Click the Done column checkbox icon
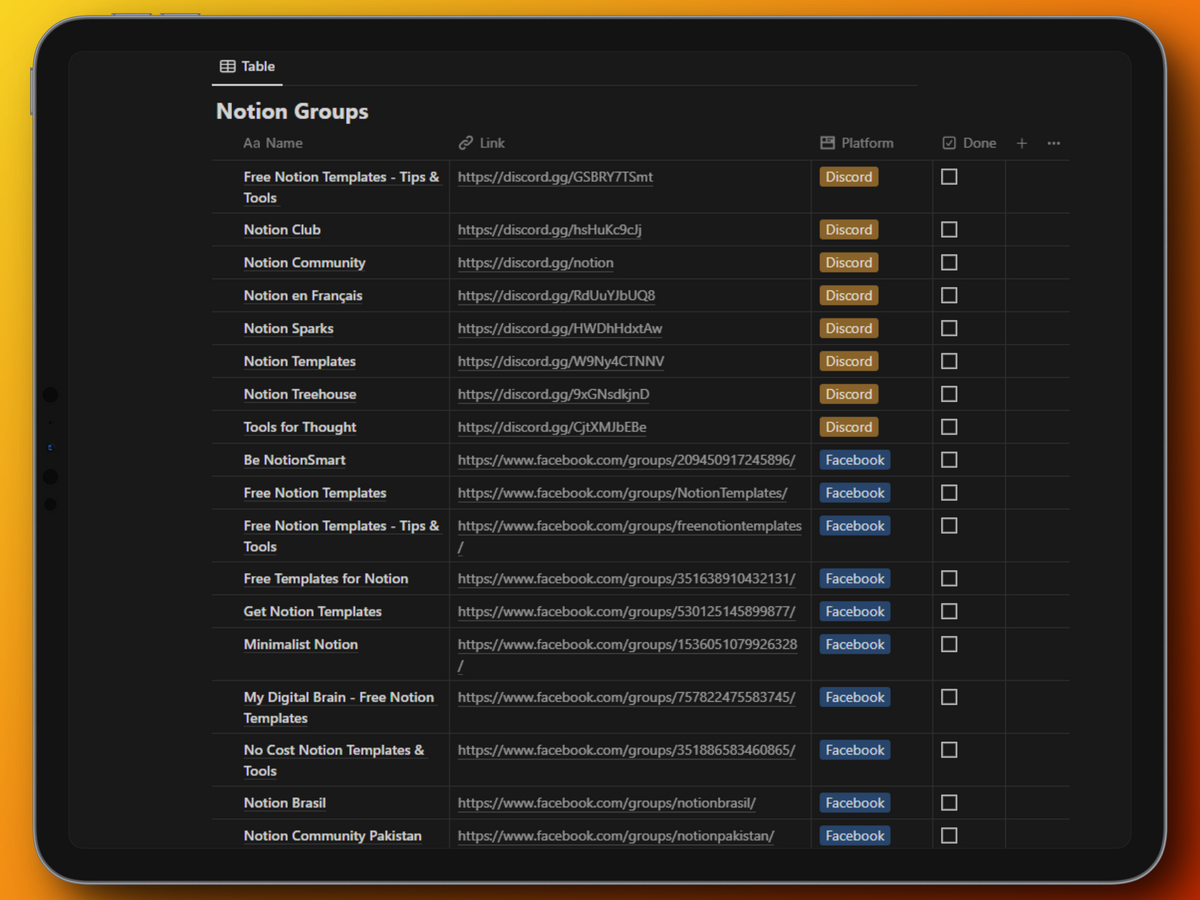Image resolution: width=1200 pixels, height=900 pixels. (949, 143)
